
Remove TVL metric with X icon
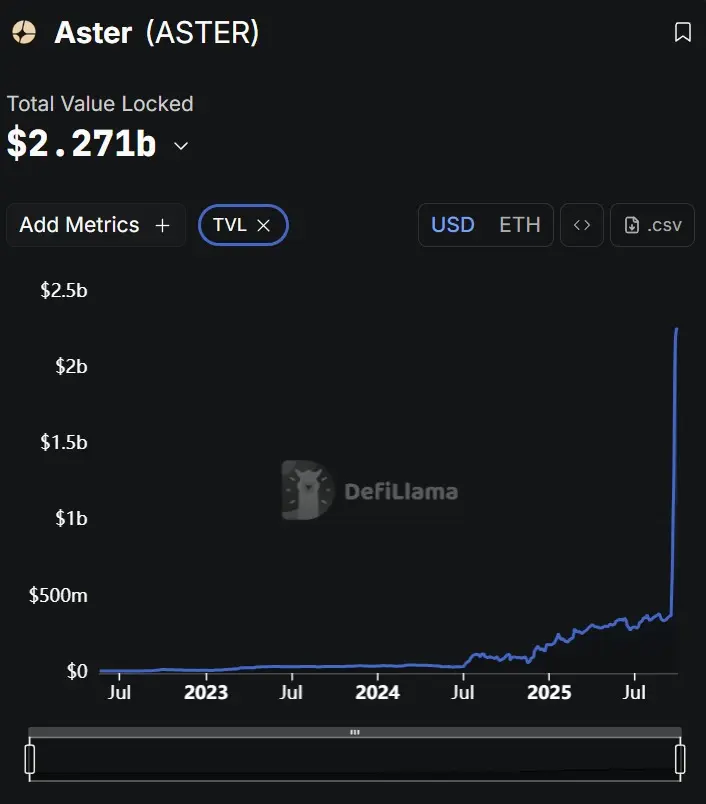pos(264,225)
